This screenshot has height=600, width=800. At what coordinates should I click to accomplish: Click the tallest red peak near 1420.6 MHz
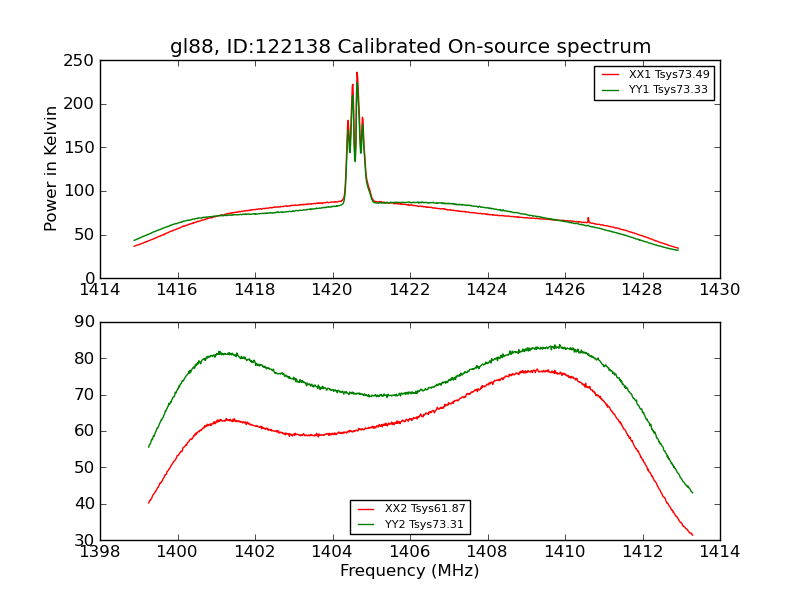click(357, 73)
